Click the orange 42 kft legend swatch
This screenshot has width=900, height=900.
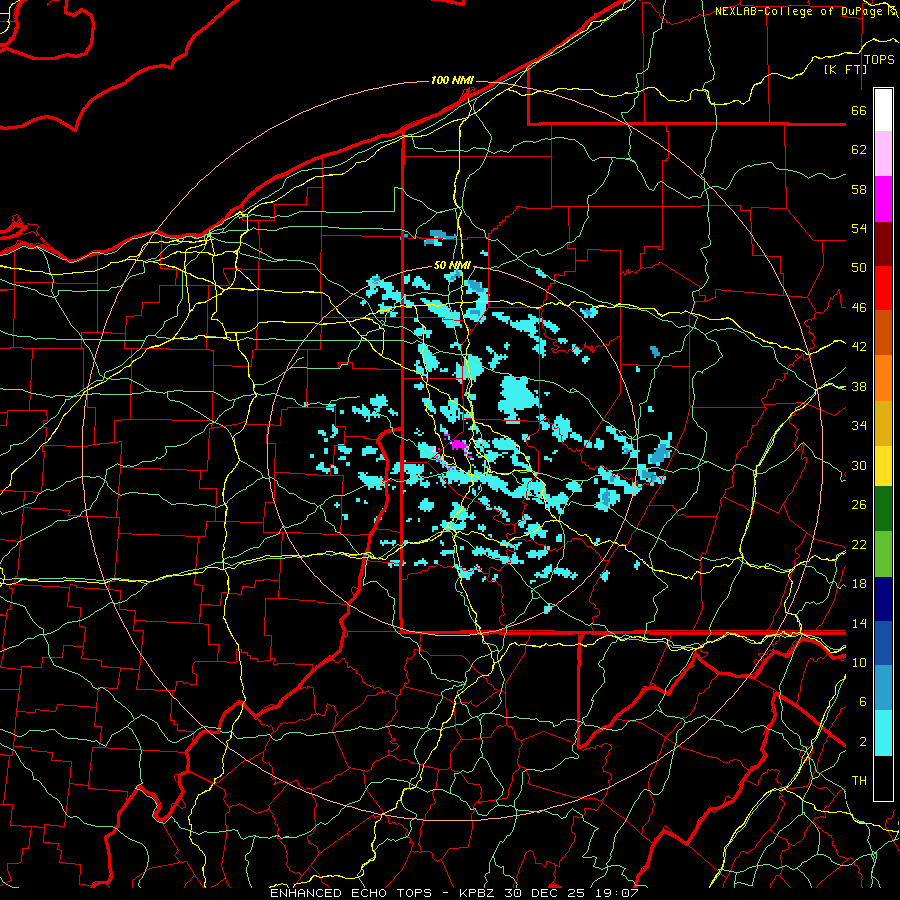point(883,378)
